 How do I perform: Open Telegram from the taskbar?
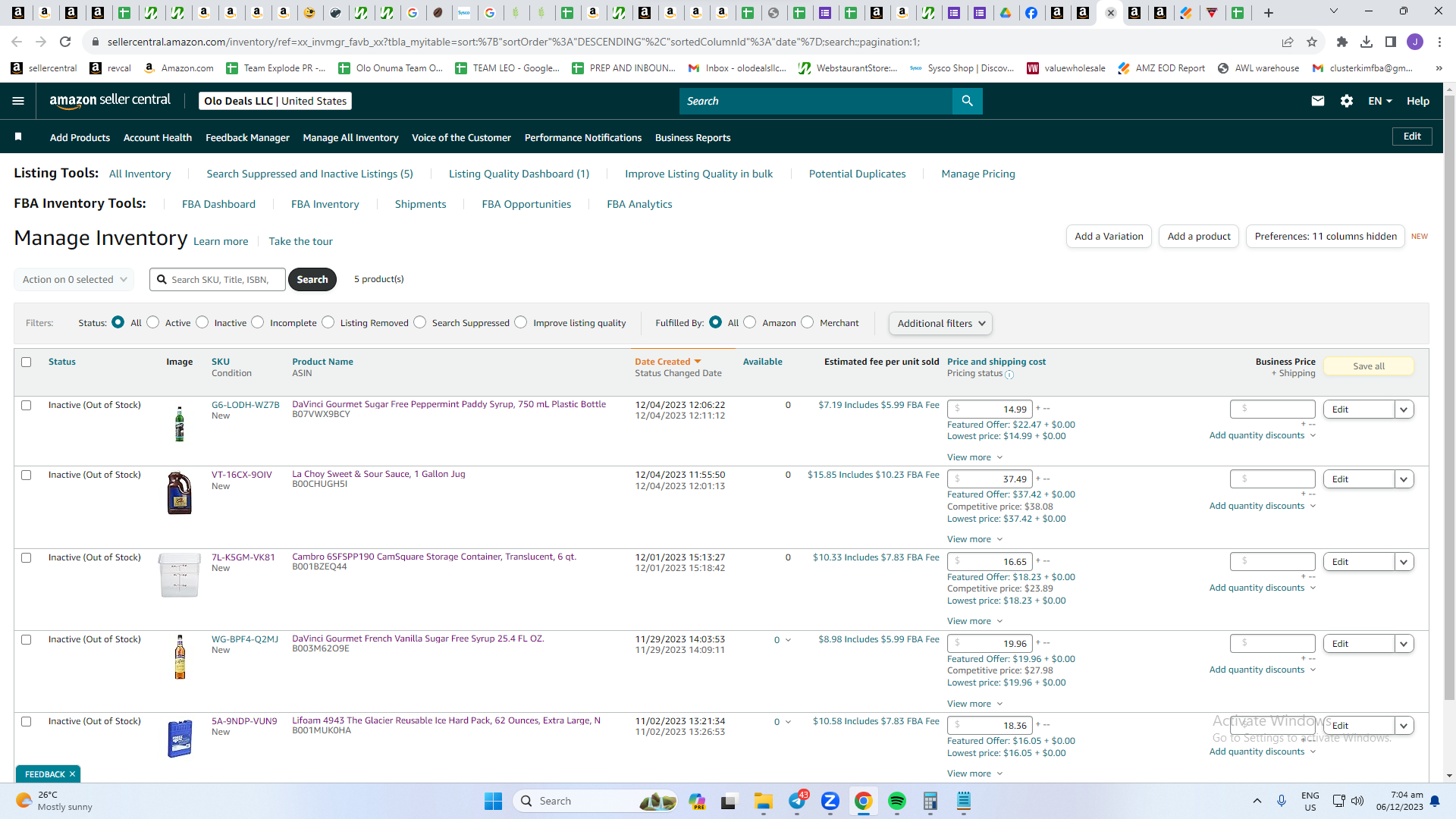797,801
